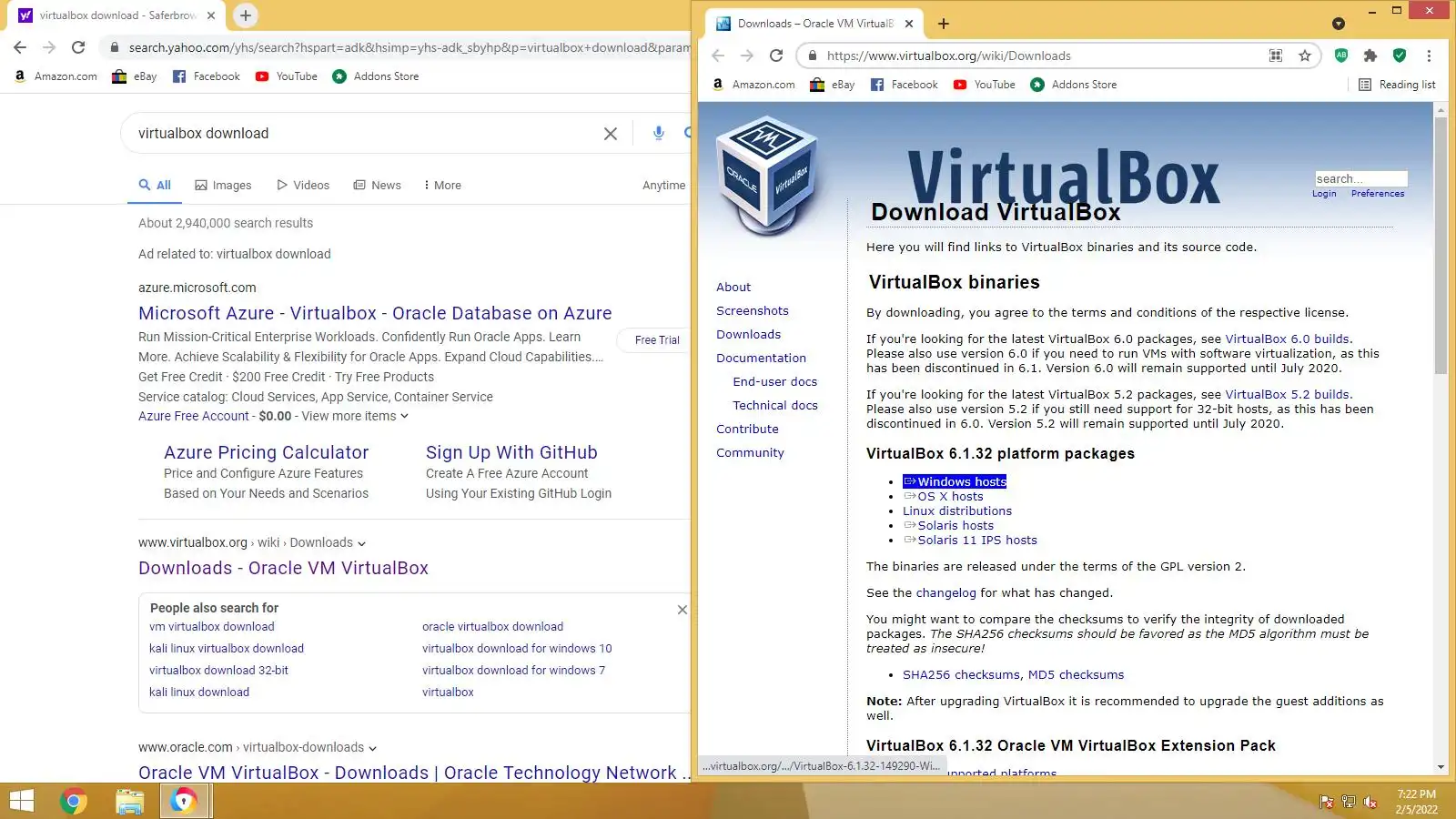Bookmark this page with star icon

coord(1305,56)
